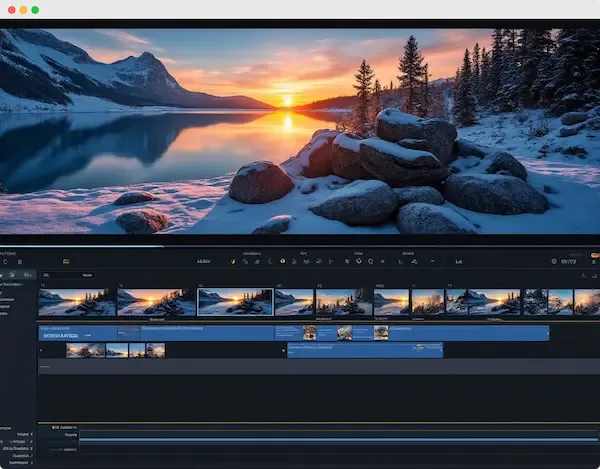Select the long blue clip on the lower track
The image size is (600, 469).
click(x=365, y=350)
